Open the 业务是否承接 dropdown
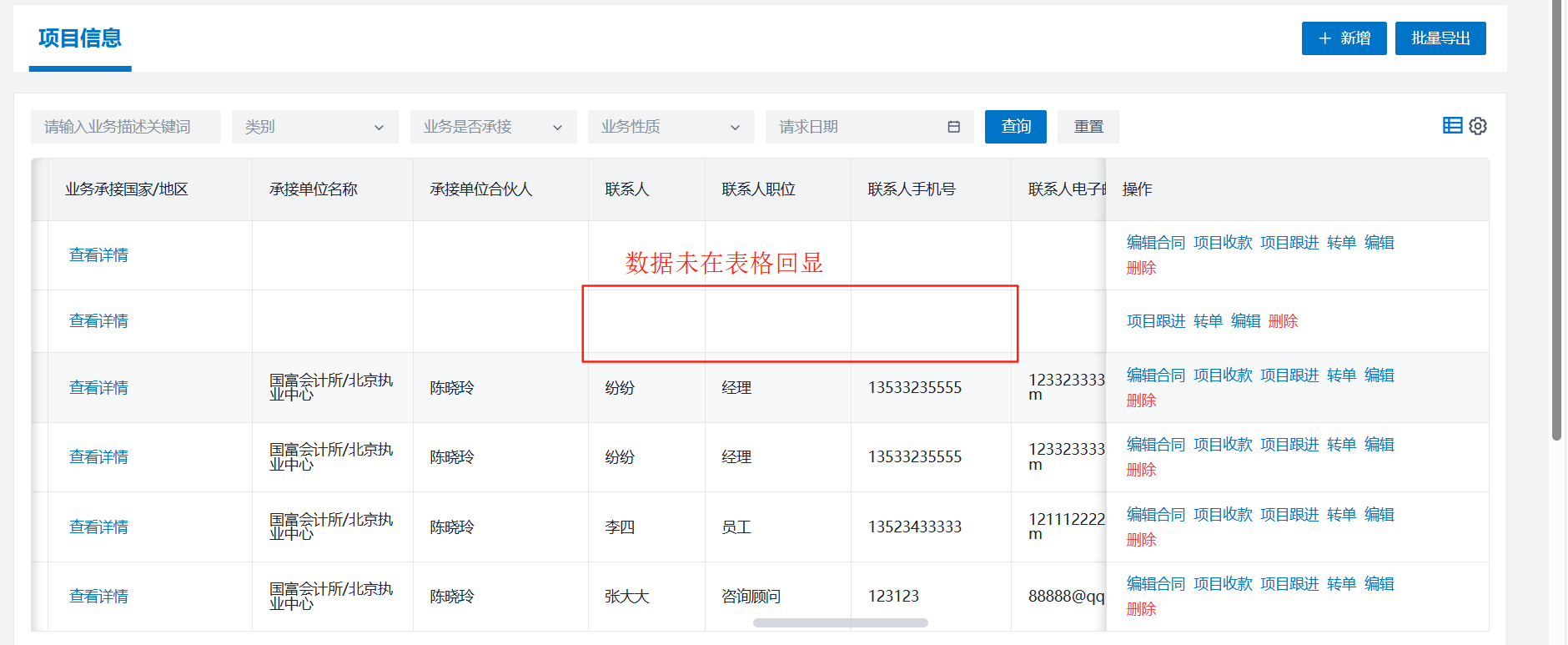 point(493,127)
